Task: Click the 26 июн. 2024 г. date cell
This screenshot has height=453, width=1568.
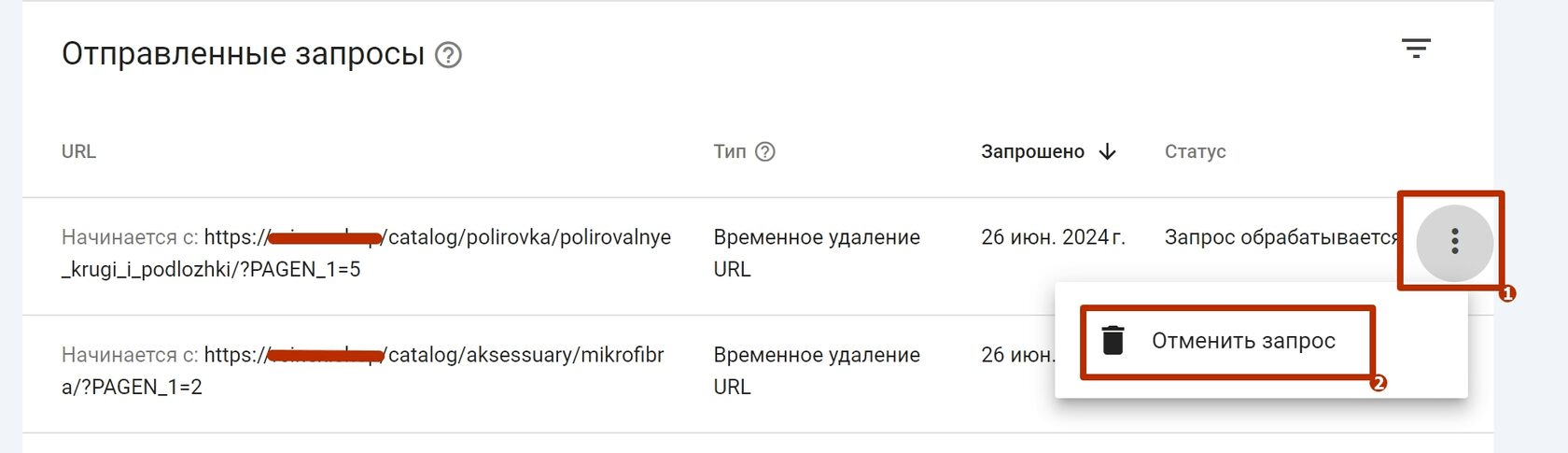Action: pyautogui.click(x=1052, y=237)
